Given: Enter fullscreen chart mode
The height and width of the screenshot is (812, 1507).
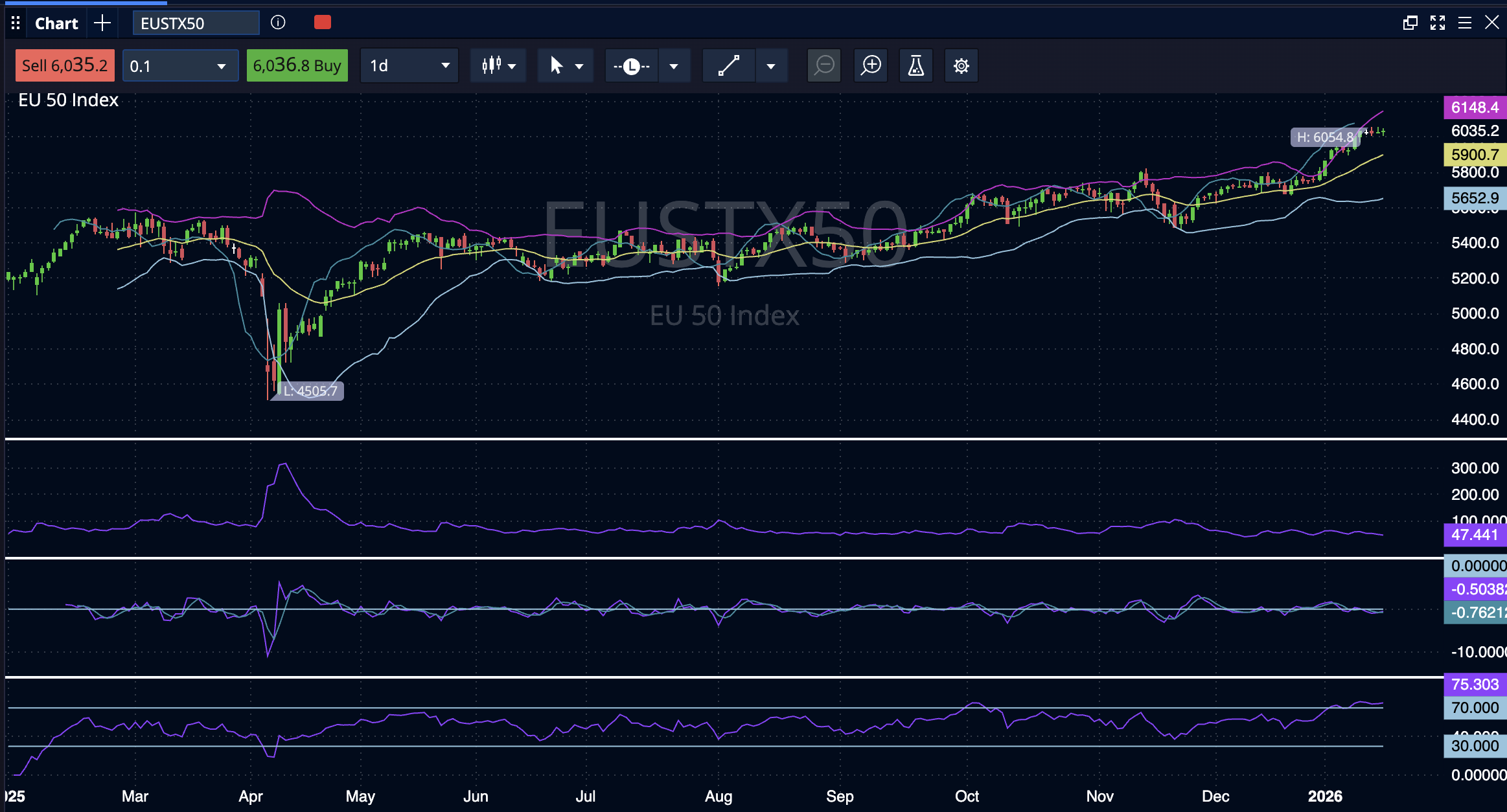Looking at the screenshot, I should coord(1438,22).
